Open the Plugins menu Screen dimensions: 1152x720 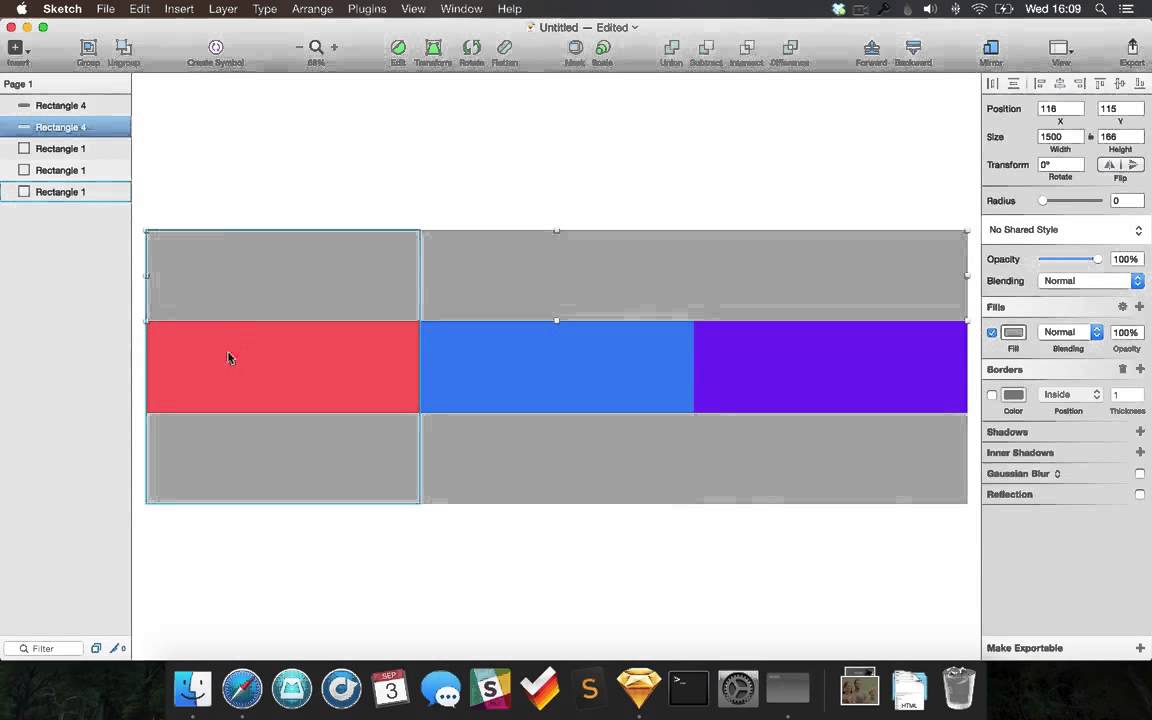pos(367,8)
